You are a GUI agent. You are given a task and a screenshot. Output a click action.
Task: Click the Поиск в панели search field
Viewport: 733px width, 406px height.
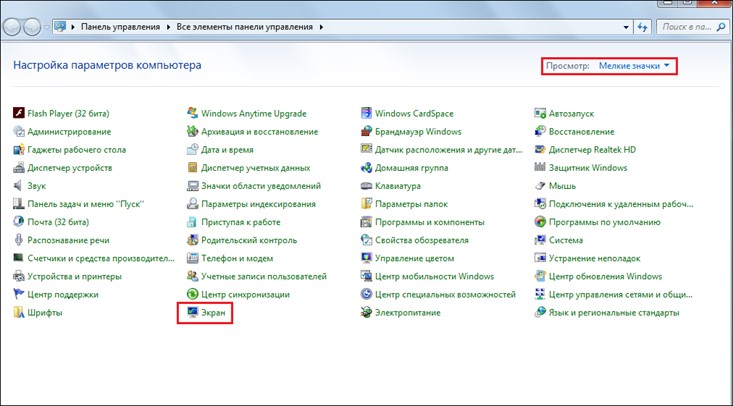point(691,27)
